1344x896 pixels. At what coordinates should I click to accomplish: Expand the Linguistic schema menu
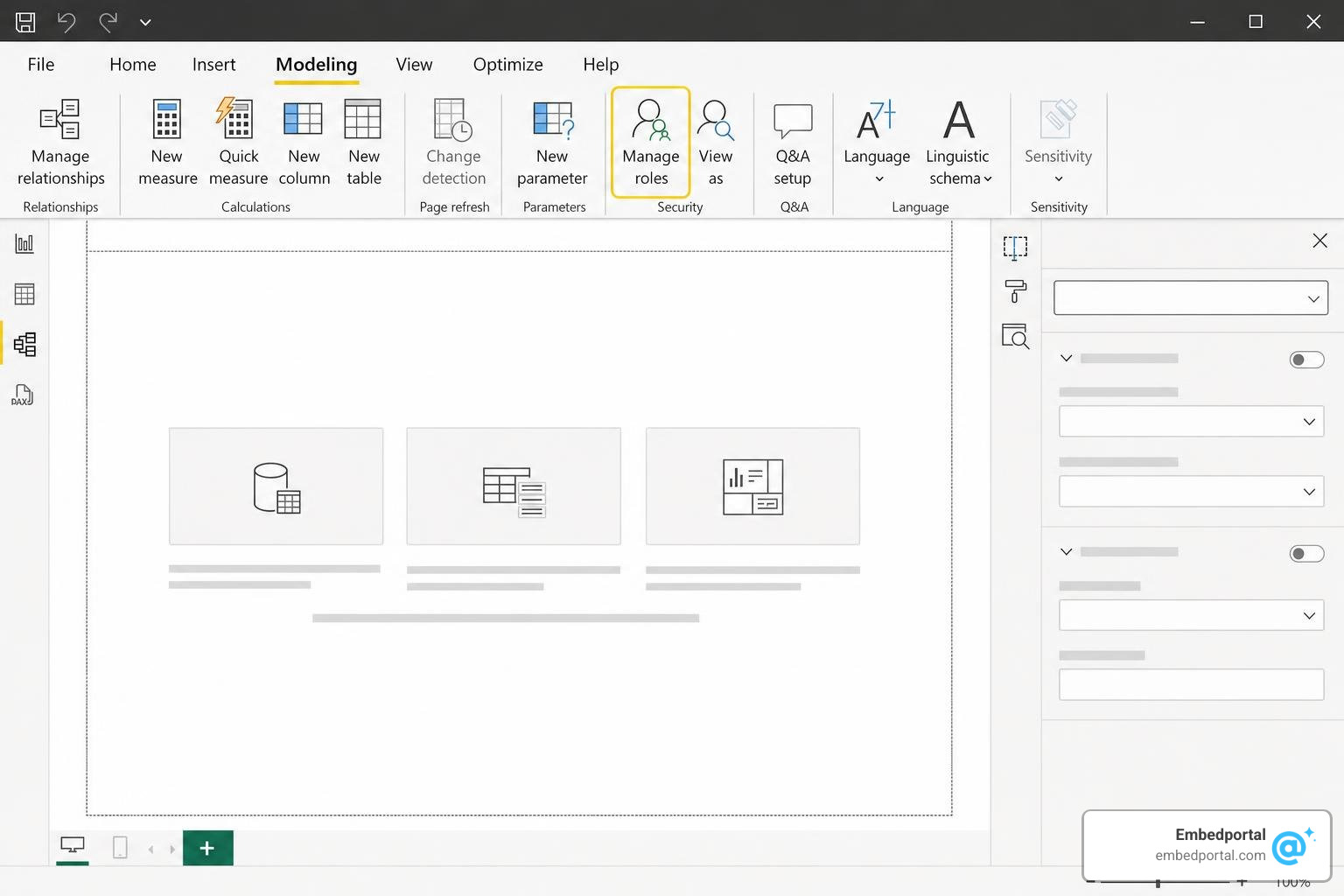[959, 143]
